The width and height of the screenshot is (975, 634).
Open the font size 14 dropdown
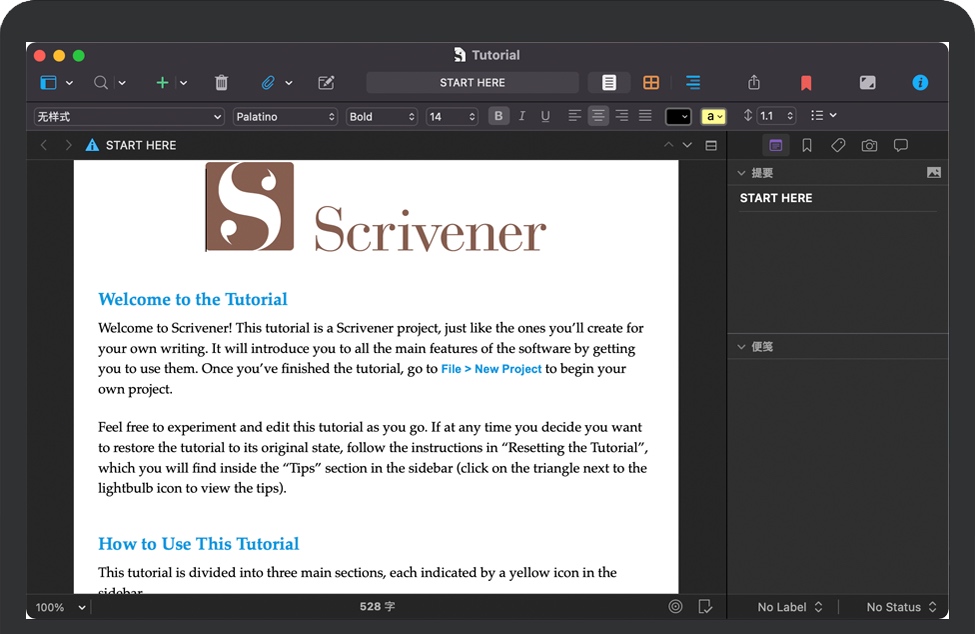[x=452, y=117]
